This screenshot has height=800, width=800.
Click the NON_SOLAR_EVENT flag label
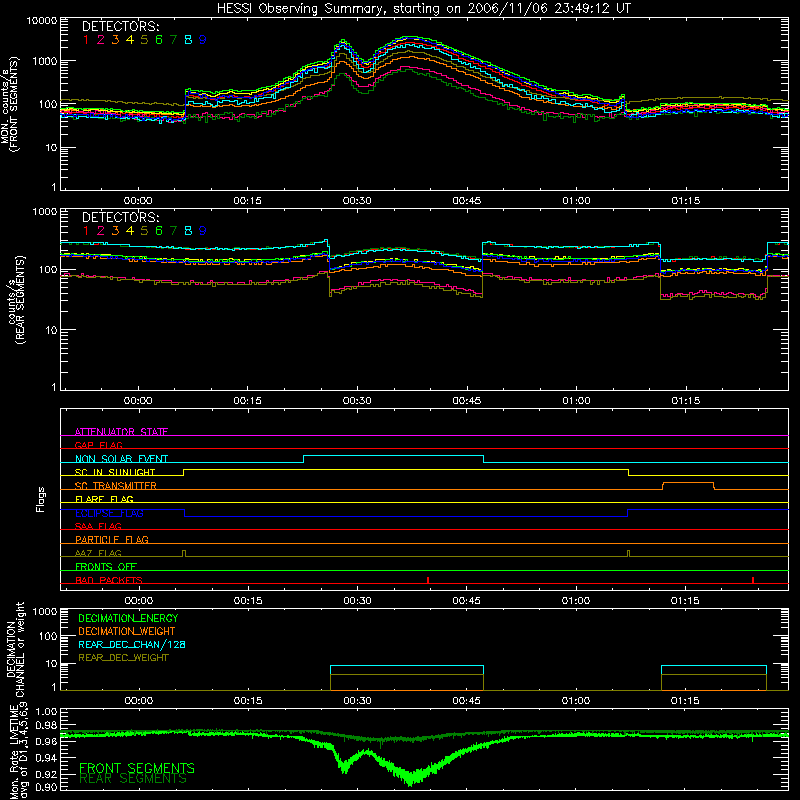click(x=121, y=459)
